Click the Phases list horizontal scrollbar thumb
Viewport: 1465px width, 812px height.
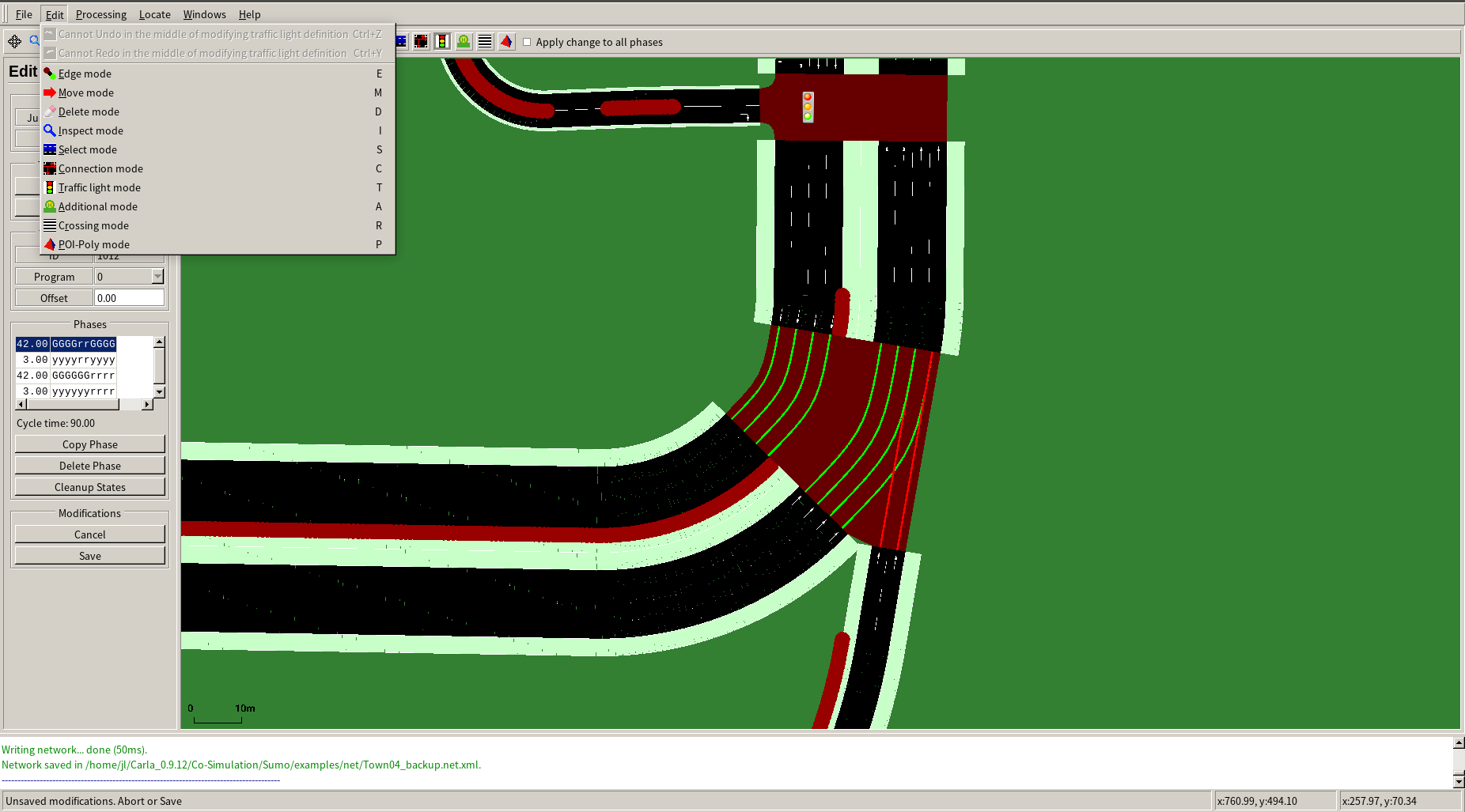(x=73, y=404)
